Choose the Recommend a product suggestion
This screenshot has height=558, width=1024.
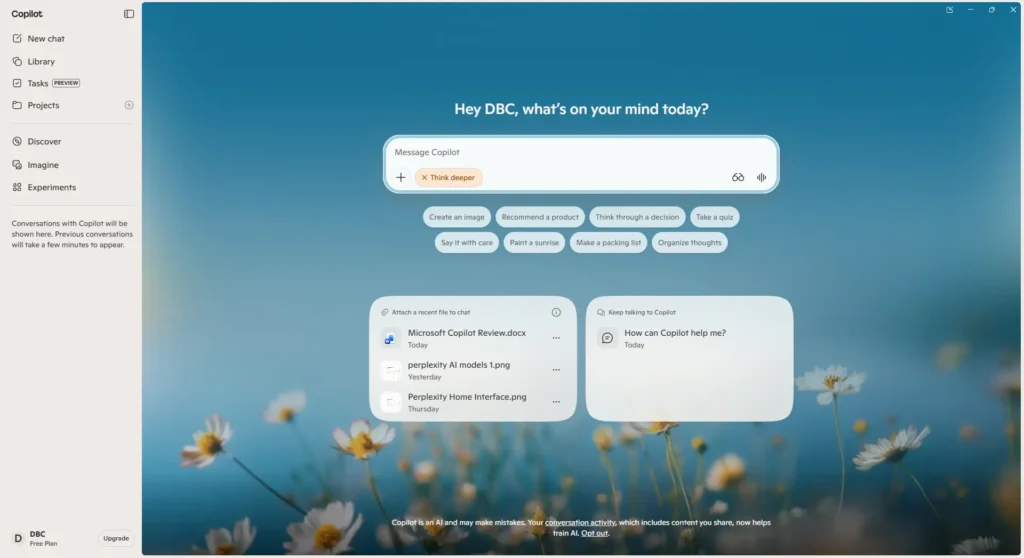[x=540, y=217]
